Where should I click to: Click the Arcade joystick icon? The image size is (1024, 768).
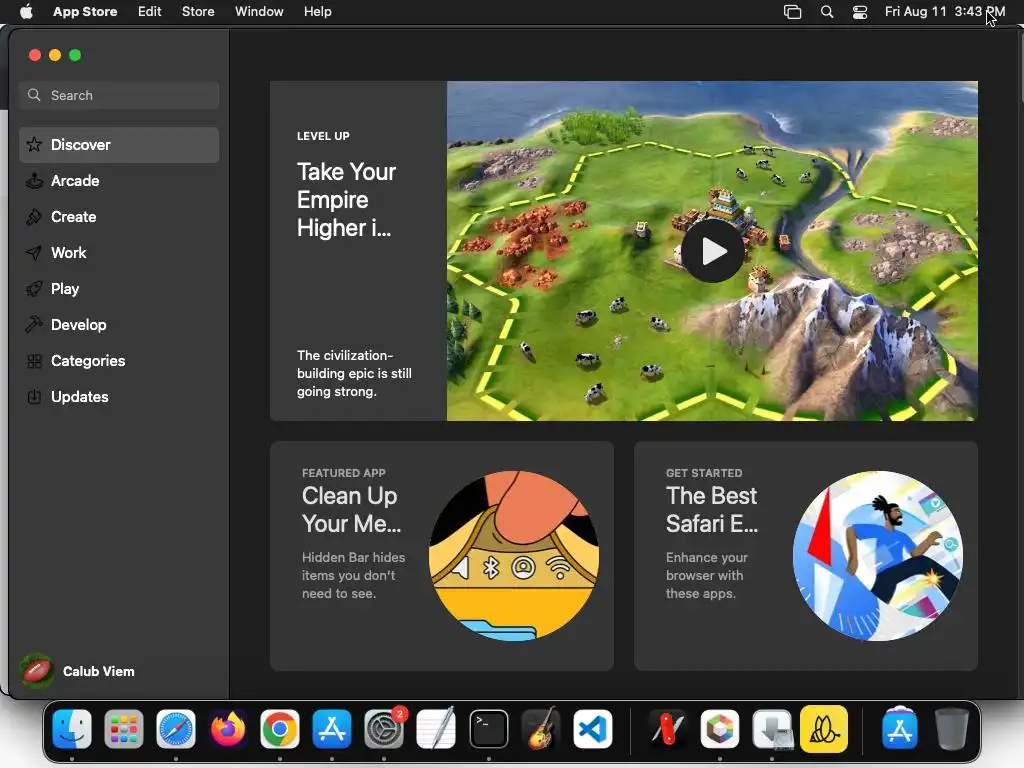34,181
